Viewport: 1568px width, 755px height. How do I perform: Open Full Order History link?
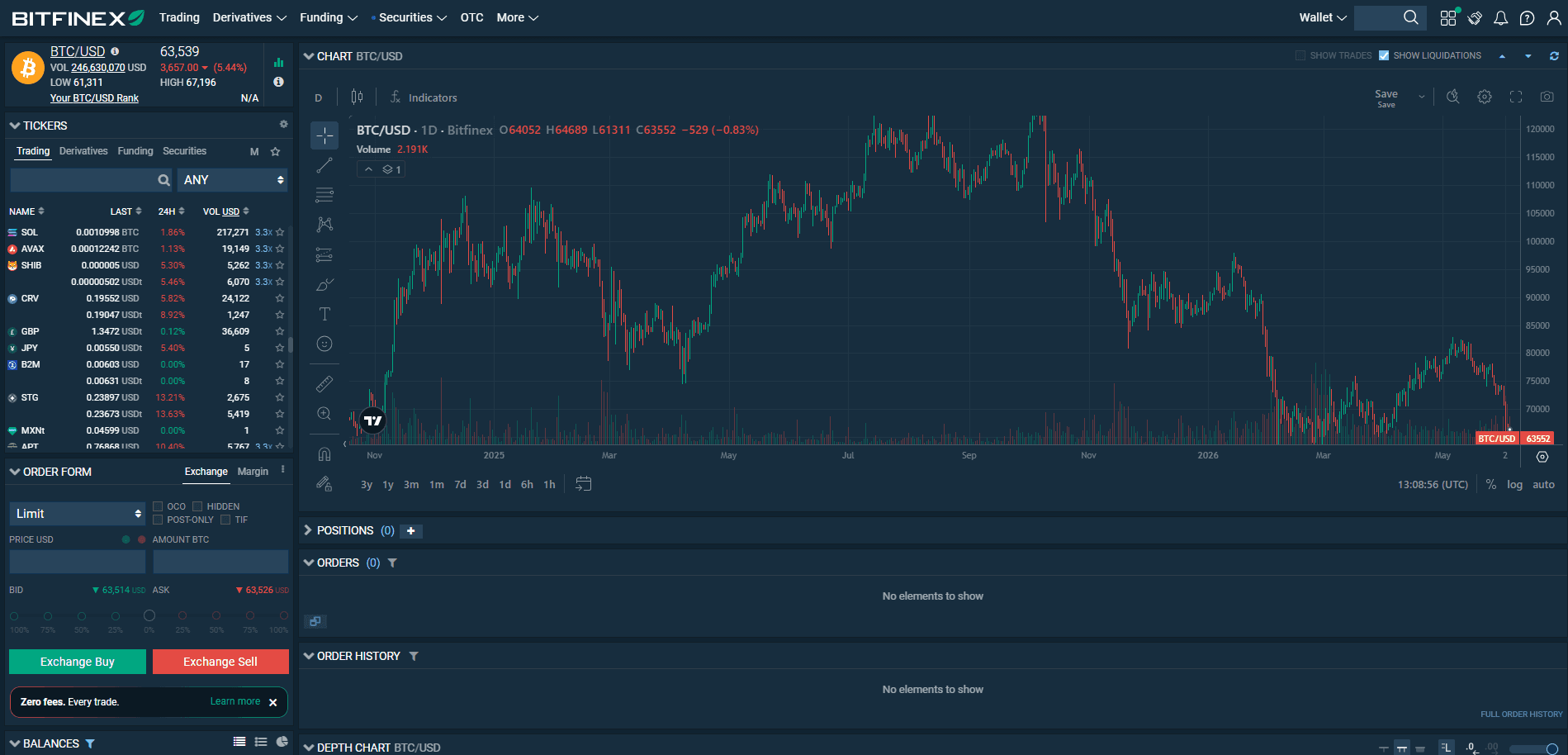(x=1521, y=715)
